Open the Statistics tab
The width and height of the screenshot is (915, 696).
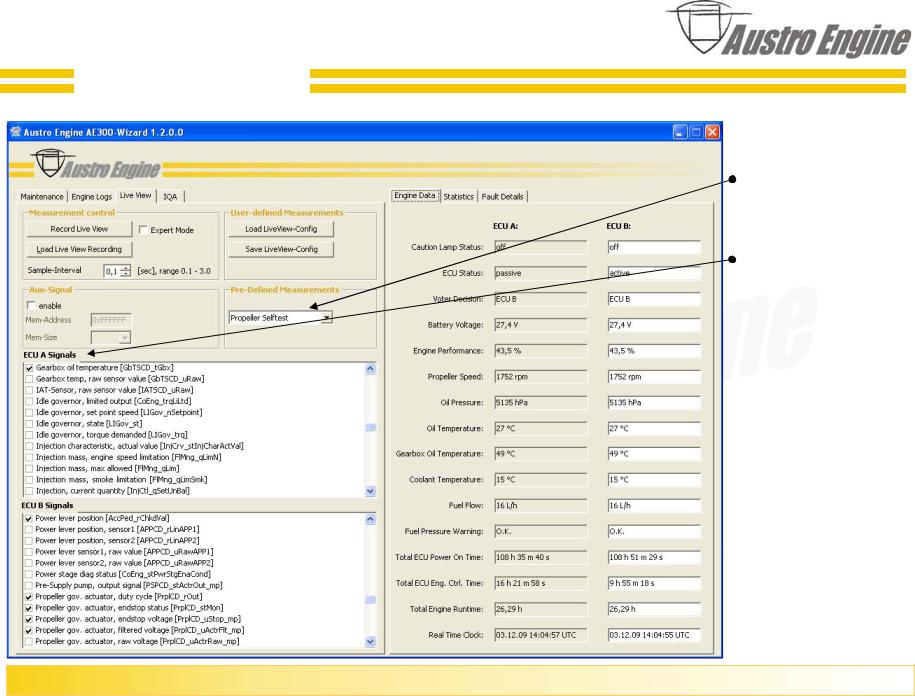coord(459,197)
